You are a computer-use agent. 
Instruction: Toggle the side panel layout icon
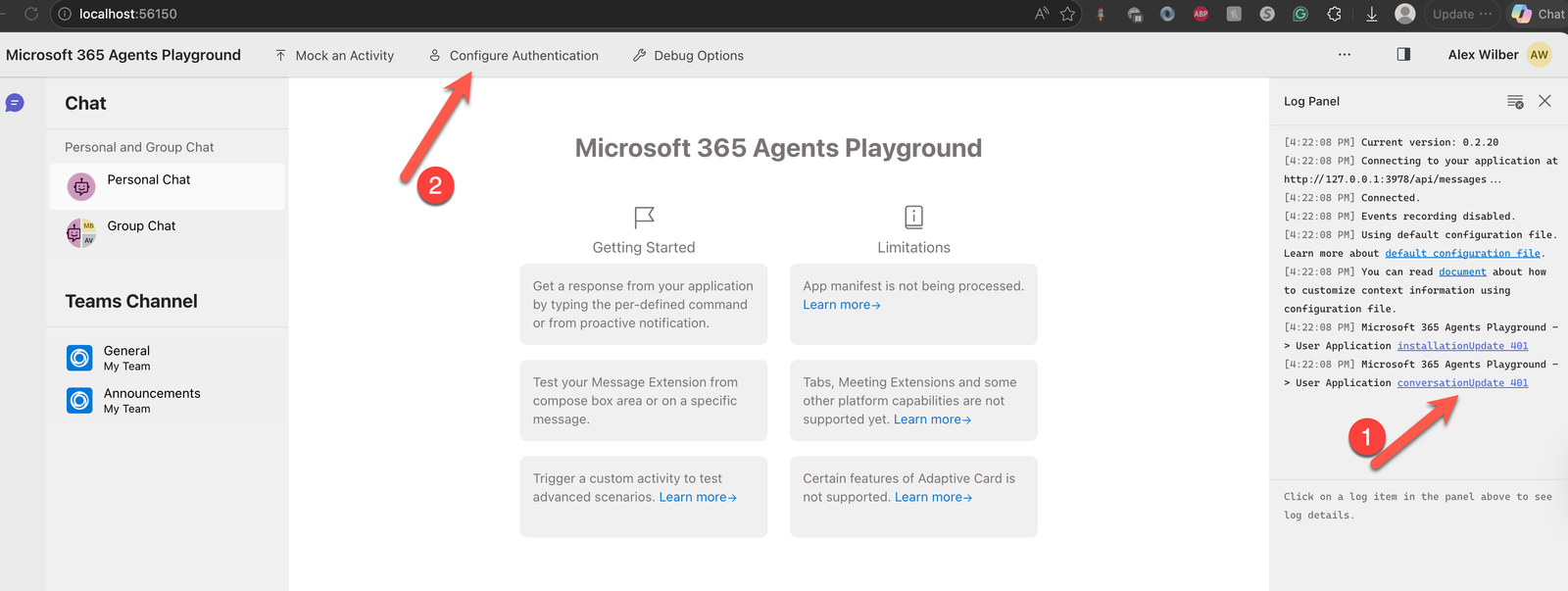[x=1403, y=55]
